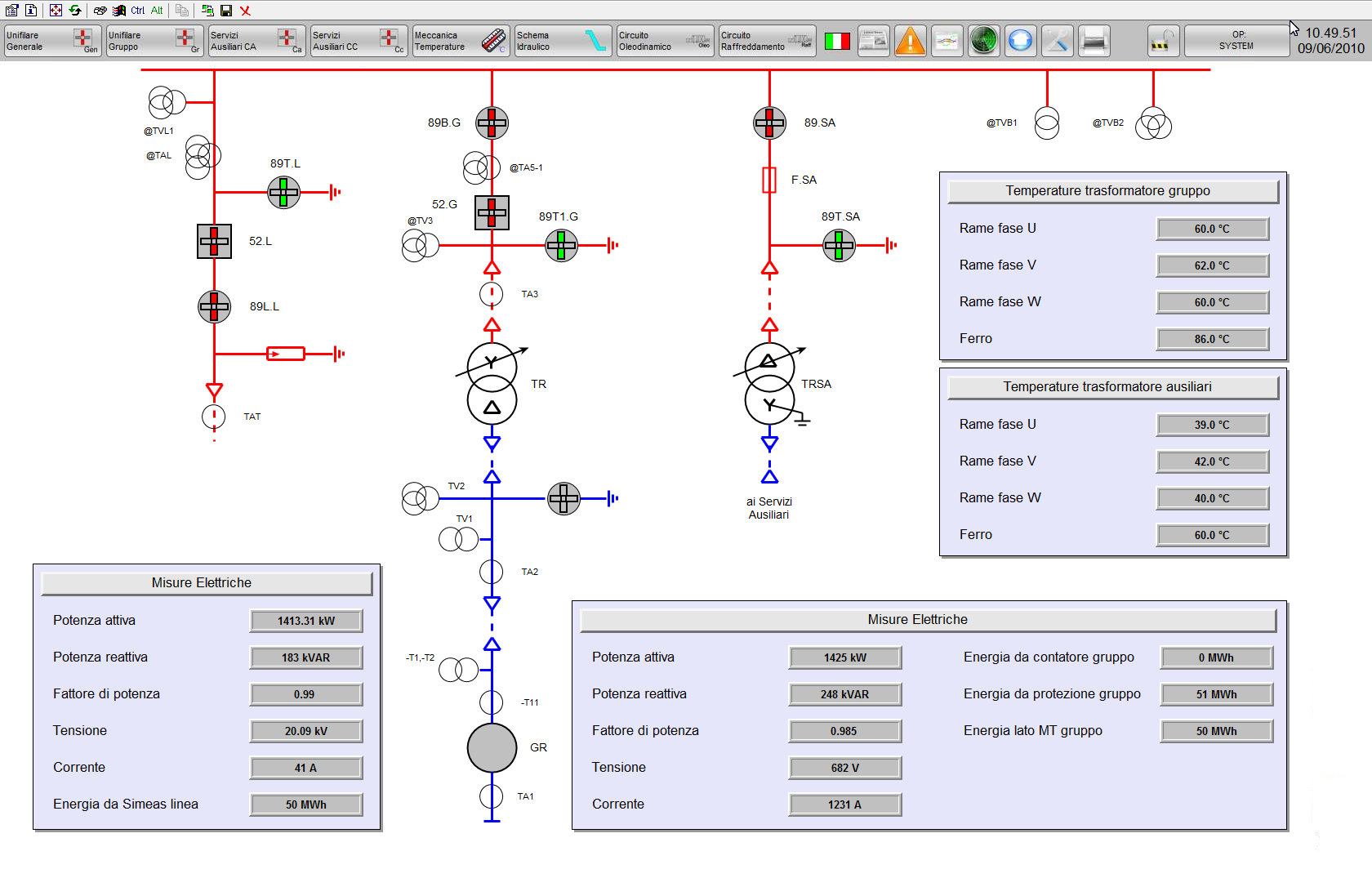Open the newspaper event log icon

[873, 41]
